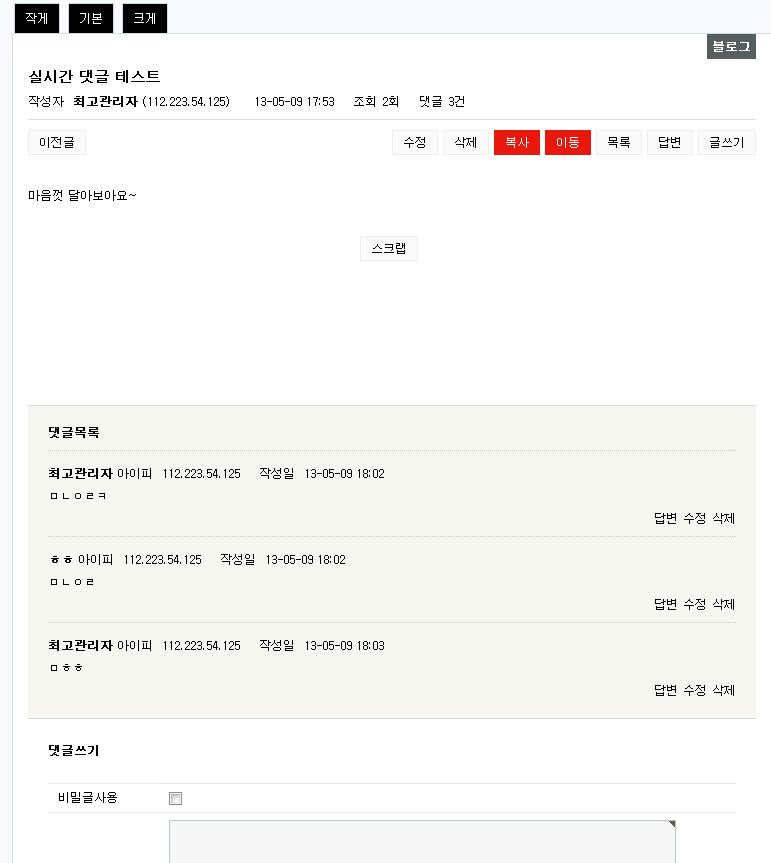Click the 글쓰기 write post button
This screenshot has width=771, height=863.
coord(727,143)
